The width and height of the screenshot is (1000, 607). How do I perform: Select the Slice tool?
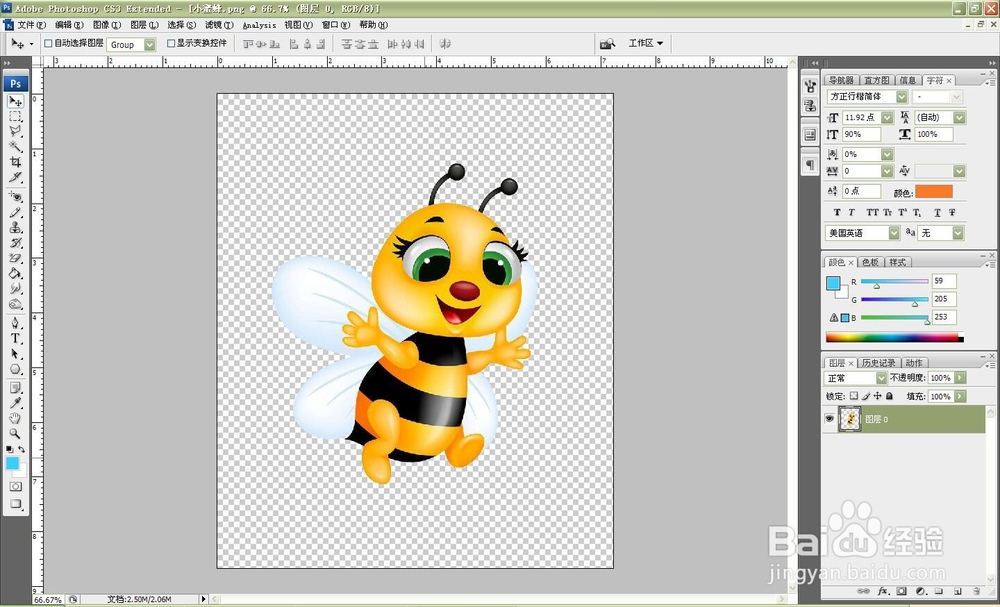pyautogui.click(x=15, y=177)
